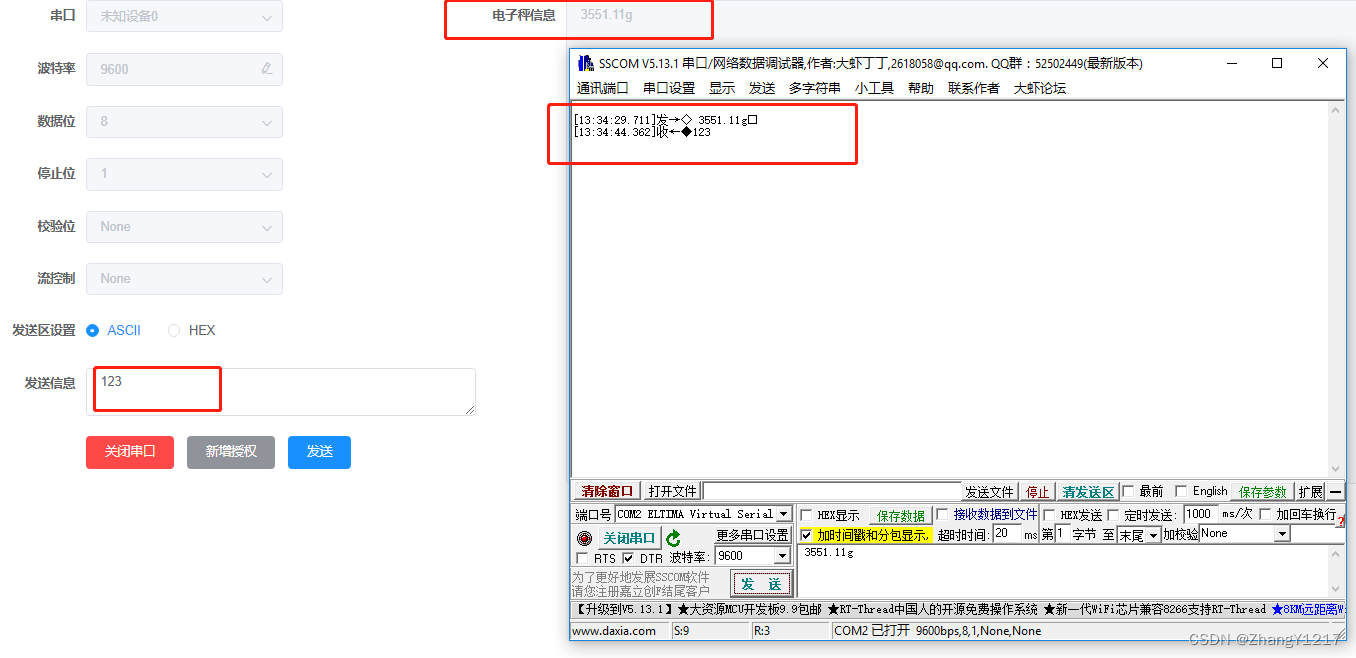Screen dimensions: 1356x658
Task: Open the 停止位 dropdown showing 1
Action: click(x=184, y=174)
